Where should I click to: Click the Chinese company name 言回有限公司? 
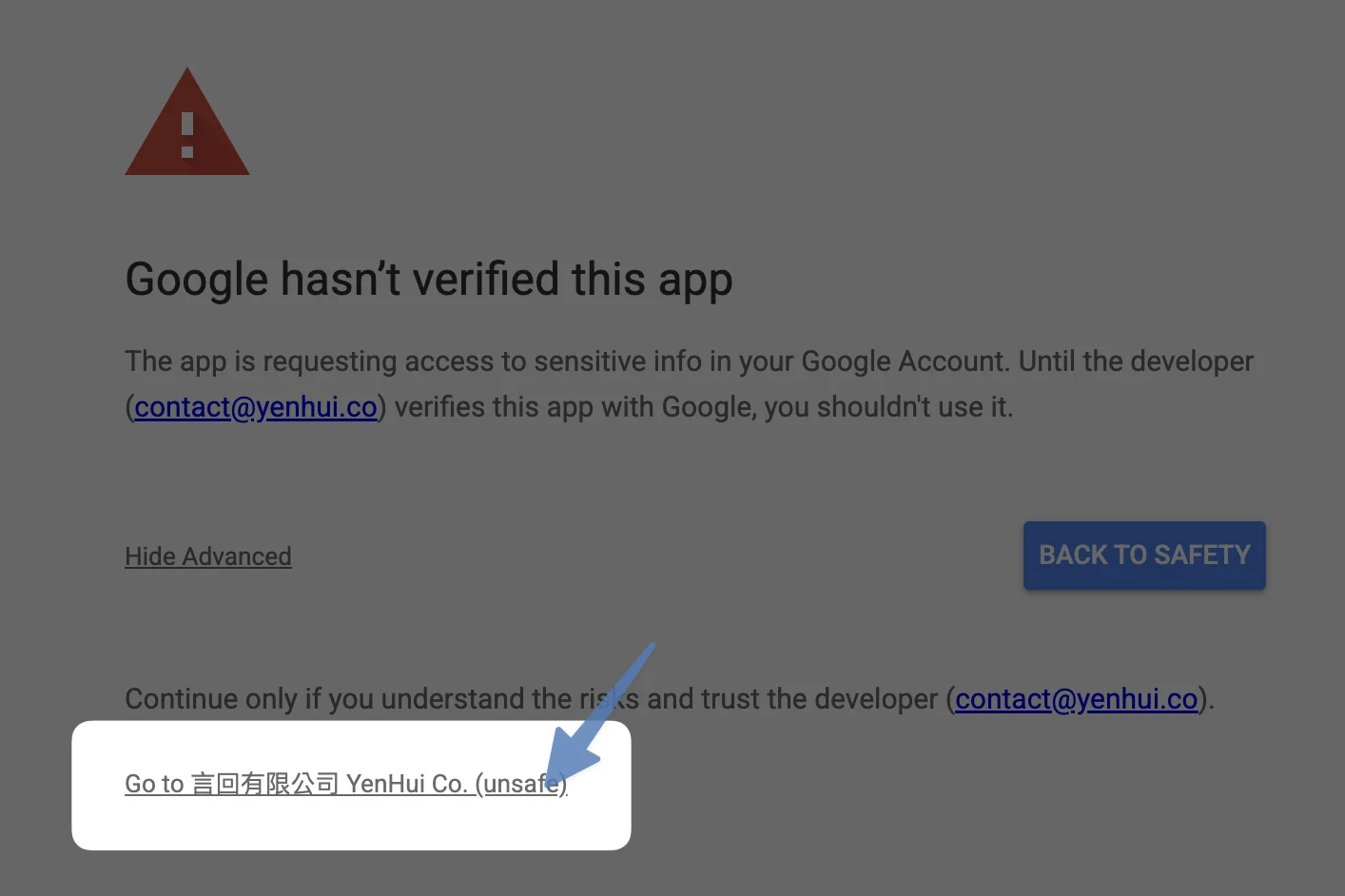coord(265,784)
